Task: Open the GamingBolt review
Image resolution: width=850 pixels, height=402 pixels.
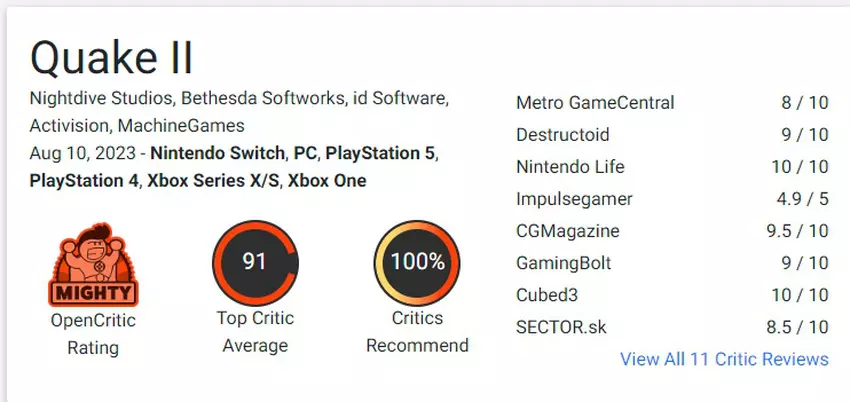Action: [x=565, y=263]
